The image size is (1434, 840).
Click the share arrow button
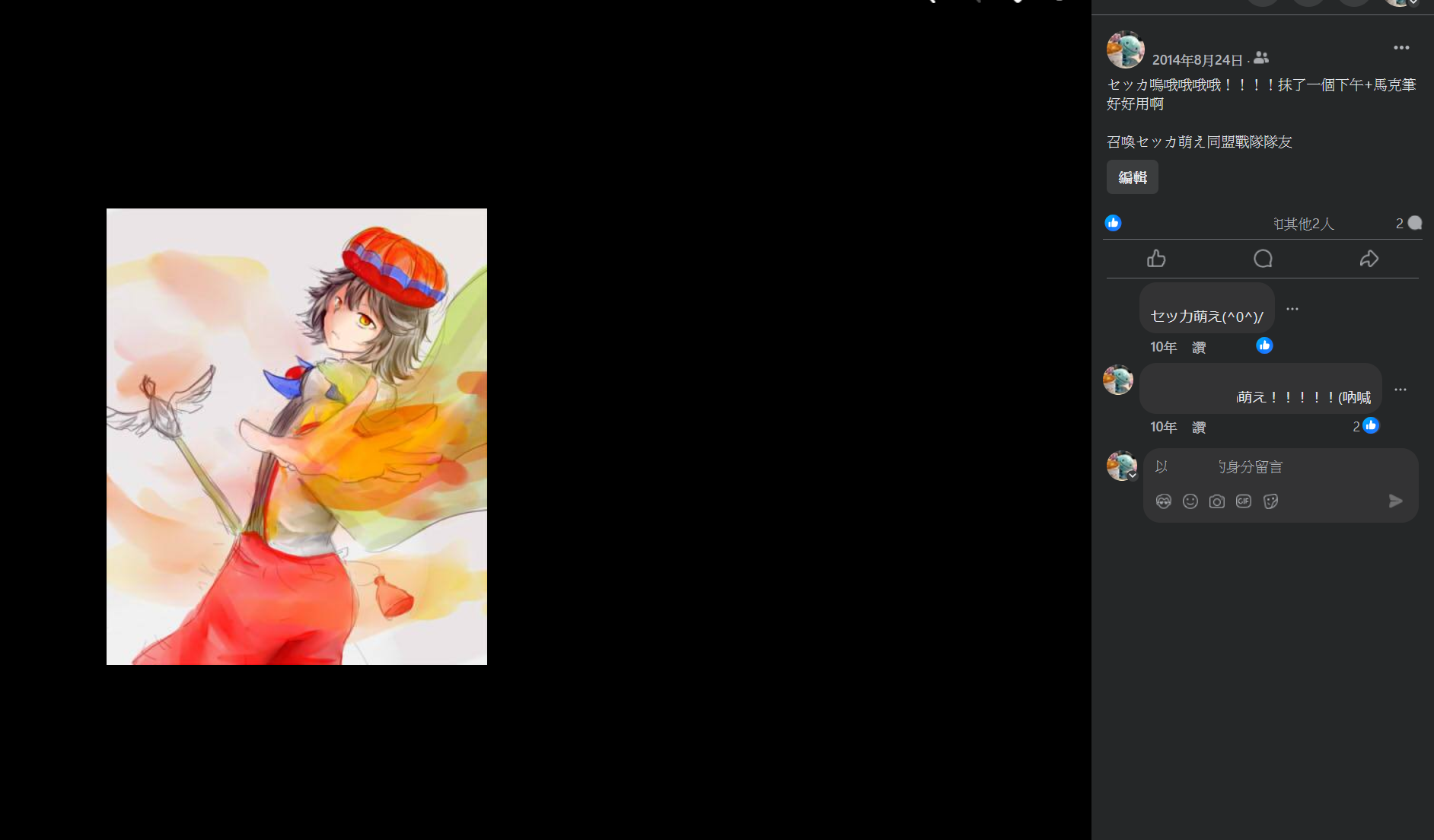click(1369, 259)
